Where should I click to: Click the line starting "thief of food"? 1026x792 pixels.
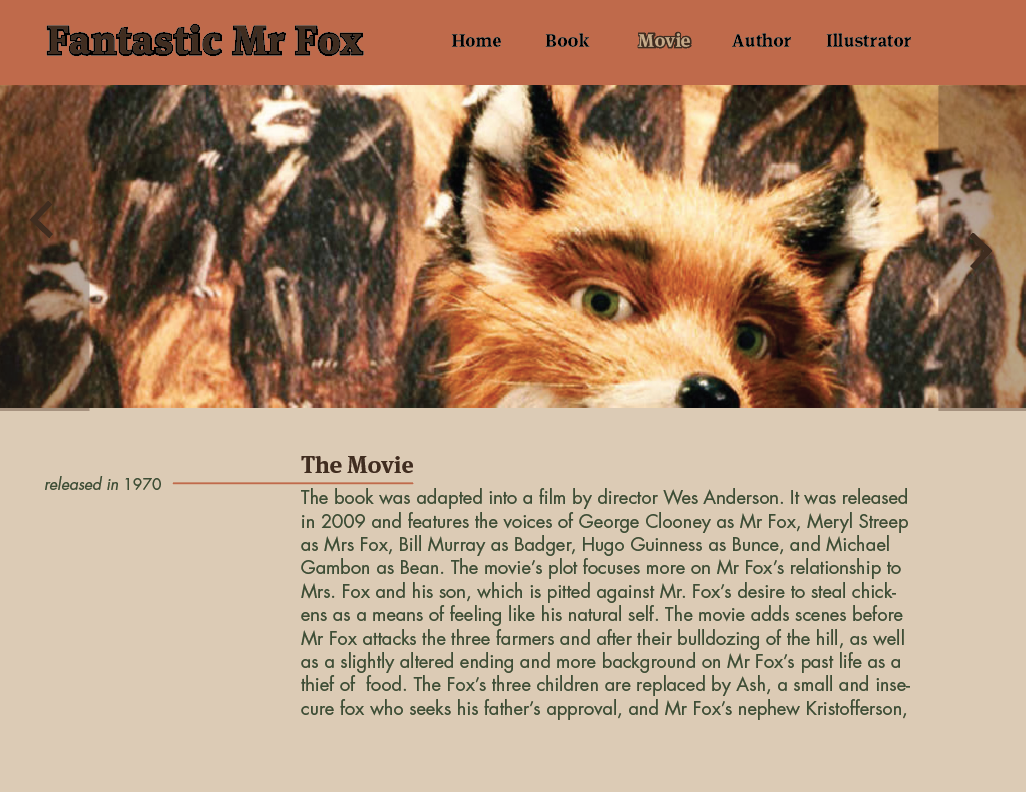[x=605, y=685]
